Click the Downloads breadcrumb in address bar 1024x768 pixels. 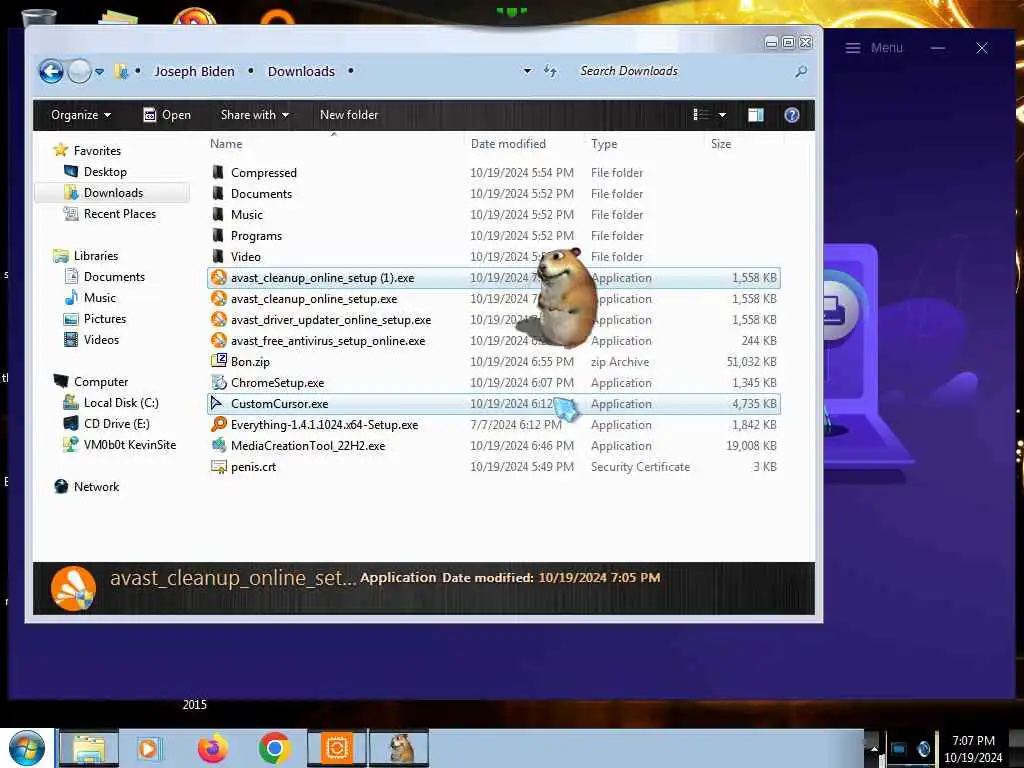pyautogui.click(x=301, y=71)
